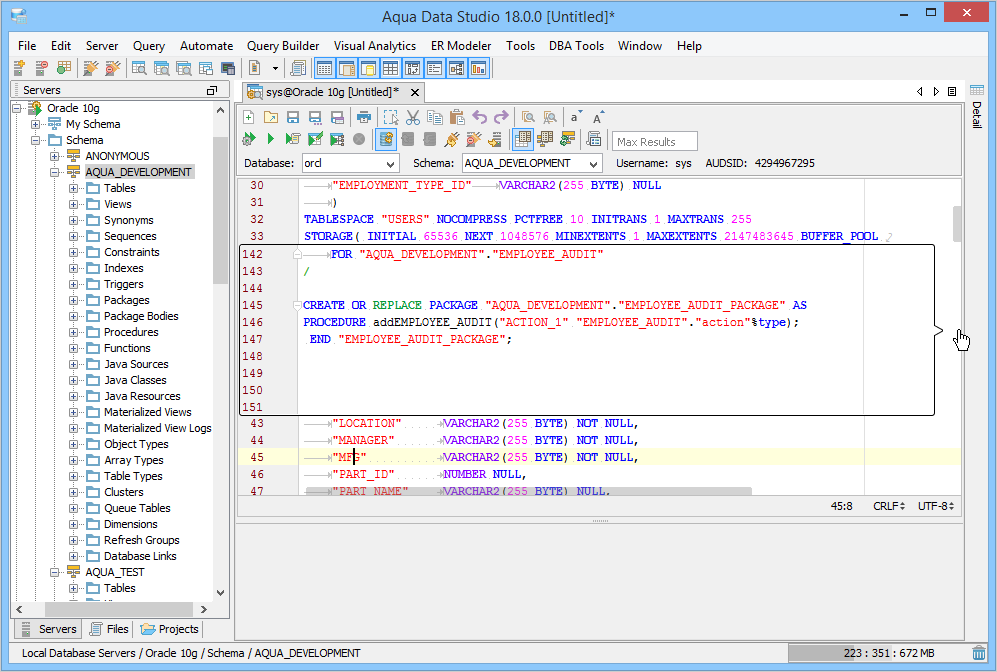Click the server tree vertical scrollbar thumb

220,210
